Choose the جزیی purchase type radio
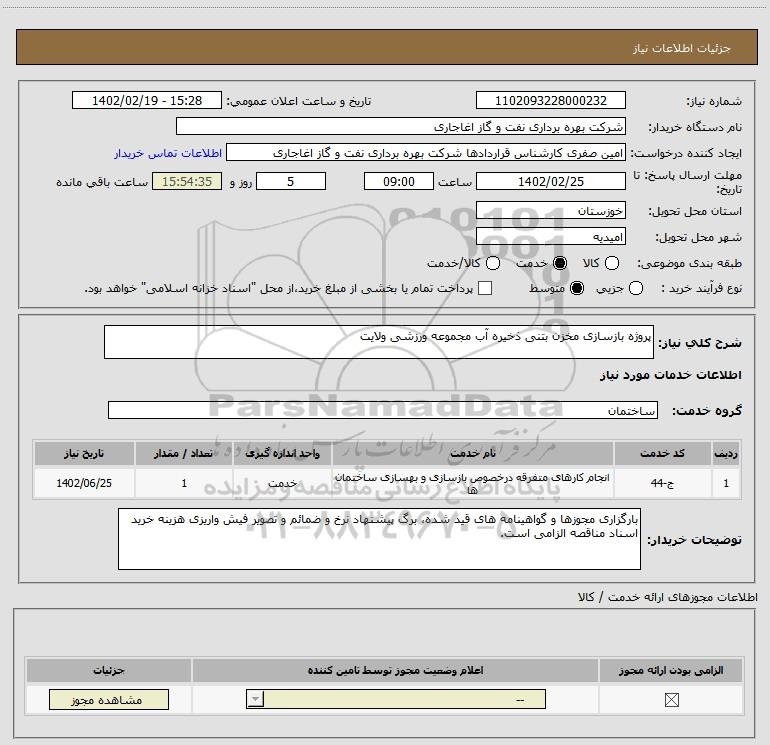Viewport: 770px width, 745px height. point(635,288)
